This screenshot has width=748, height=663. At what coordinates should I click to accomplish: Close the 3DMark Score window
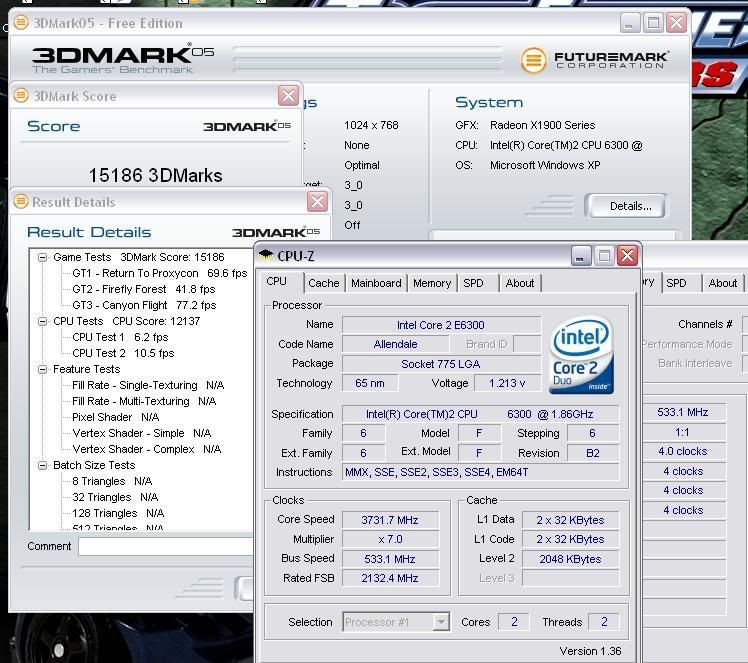(x=288, y=96)
